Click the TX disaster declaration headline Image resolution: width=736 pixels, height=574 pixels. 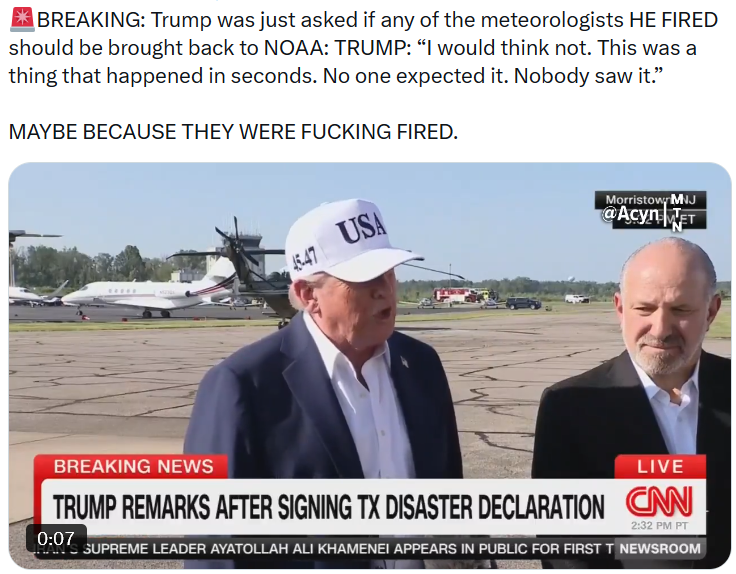[x=329, y=507]
